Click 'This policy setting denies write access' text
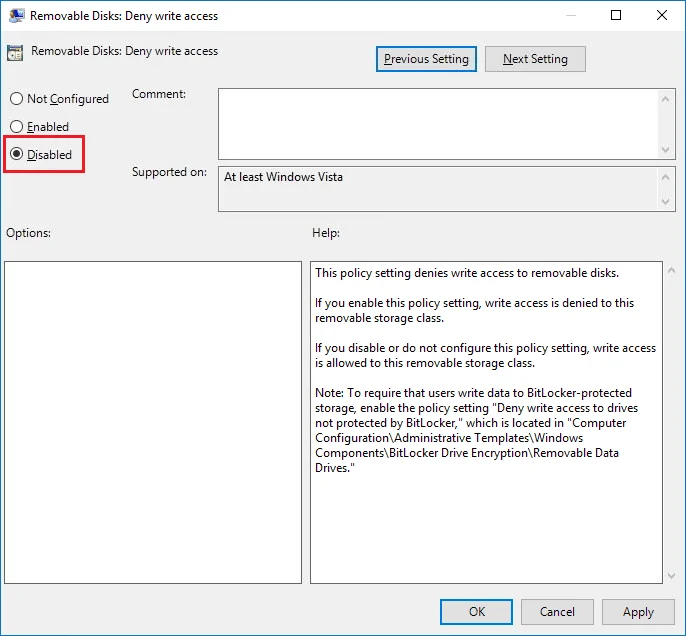 tap(467, 273)
